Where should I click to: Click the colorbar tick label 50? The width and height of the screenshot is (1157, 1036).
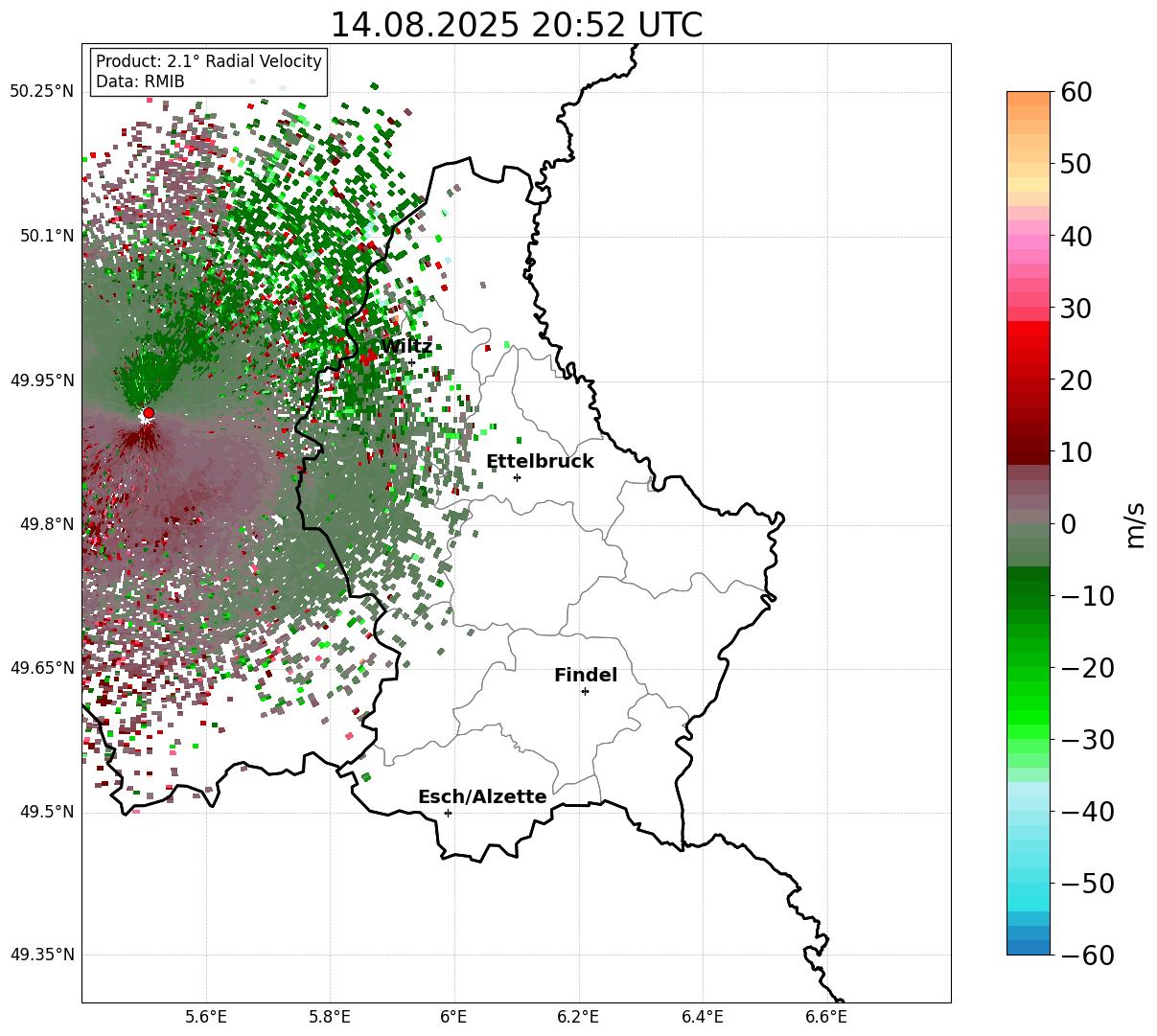tap(1076, 164)
